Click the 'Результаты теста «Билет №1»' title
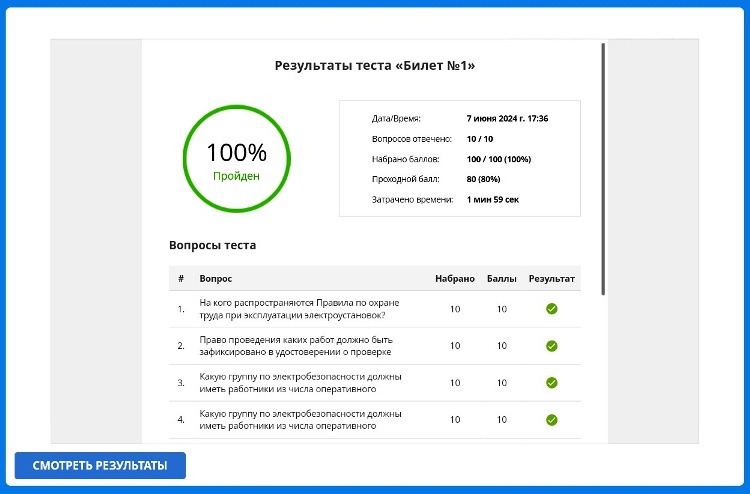Image resolution: width=750 pixels, height=494 pixels. pos(375,66)
